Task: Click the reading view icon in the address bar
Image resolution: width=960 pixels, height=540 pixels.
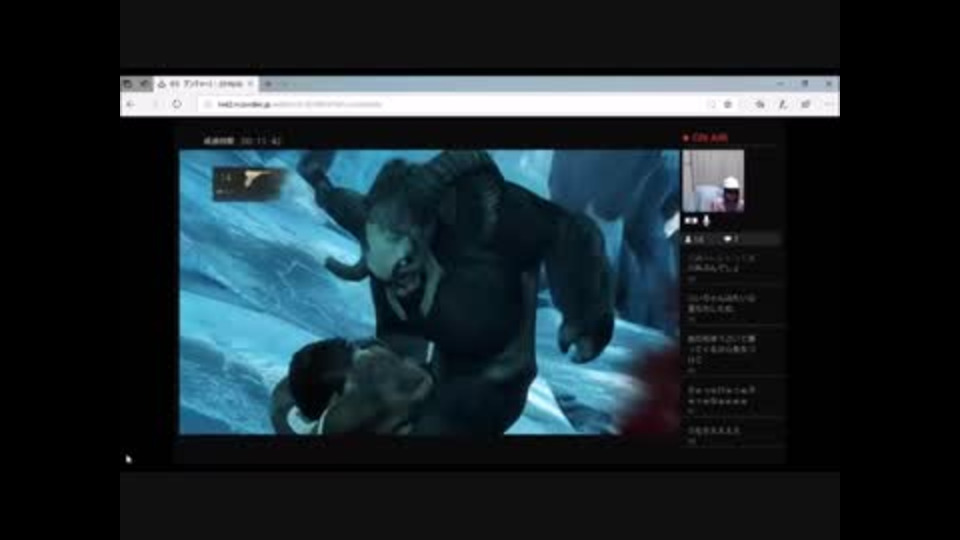Action: tap(711, 105)
